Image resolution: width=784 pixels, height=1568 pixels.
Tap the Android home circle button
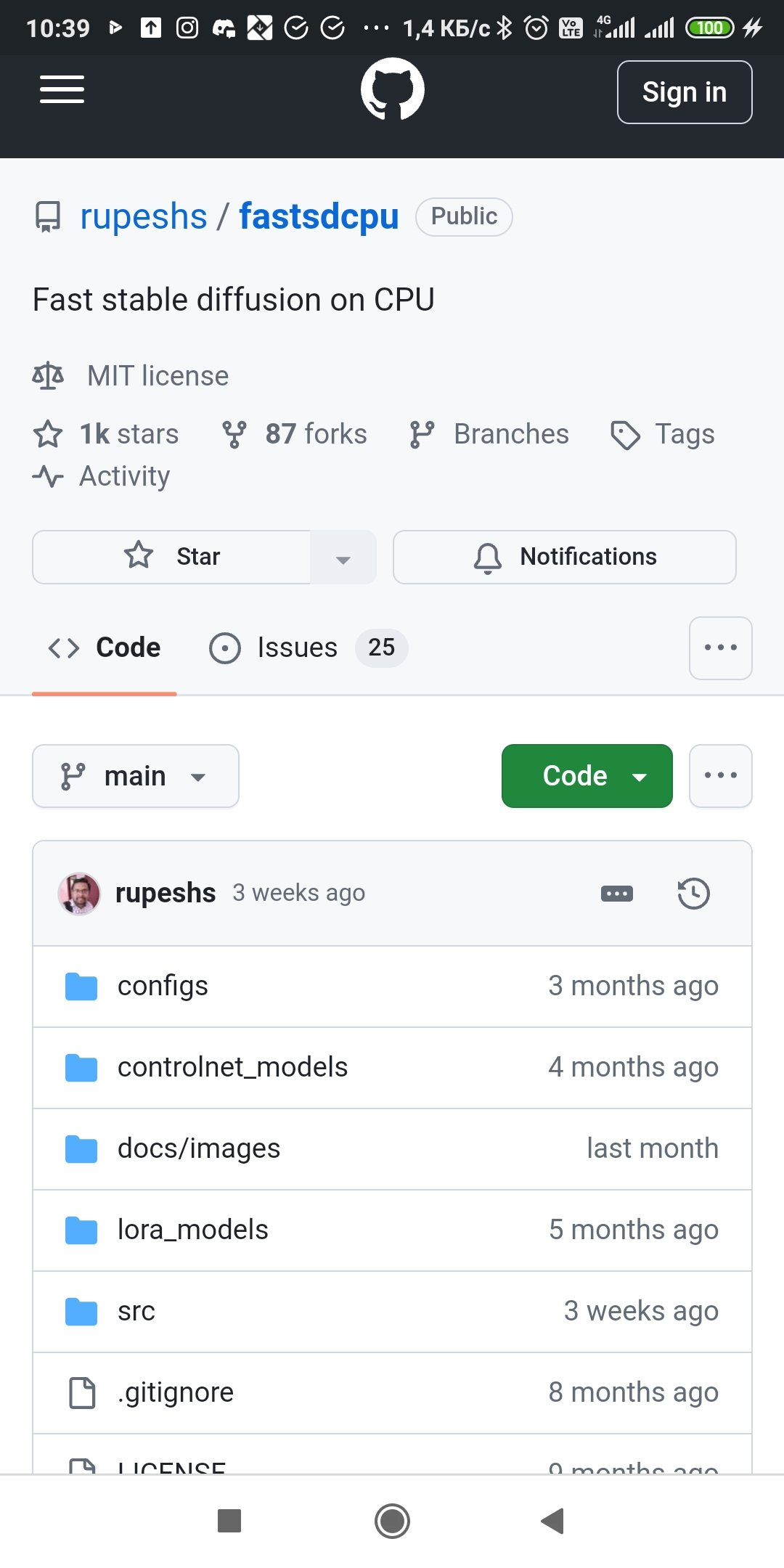pyautogui.click(x=393, y=1521)
